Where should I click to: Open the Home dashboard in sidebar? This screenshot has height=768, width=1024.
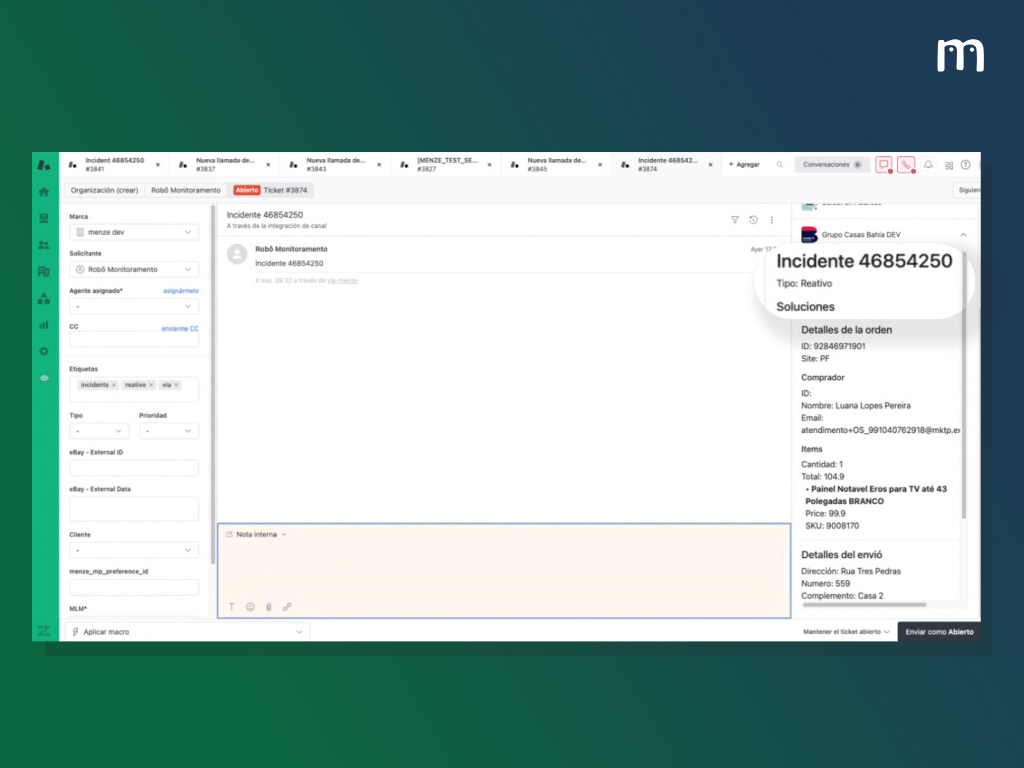(x=43, y=191)
